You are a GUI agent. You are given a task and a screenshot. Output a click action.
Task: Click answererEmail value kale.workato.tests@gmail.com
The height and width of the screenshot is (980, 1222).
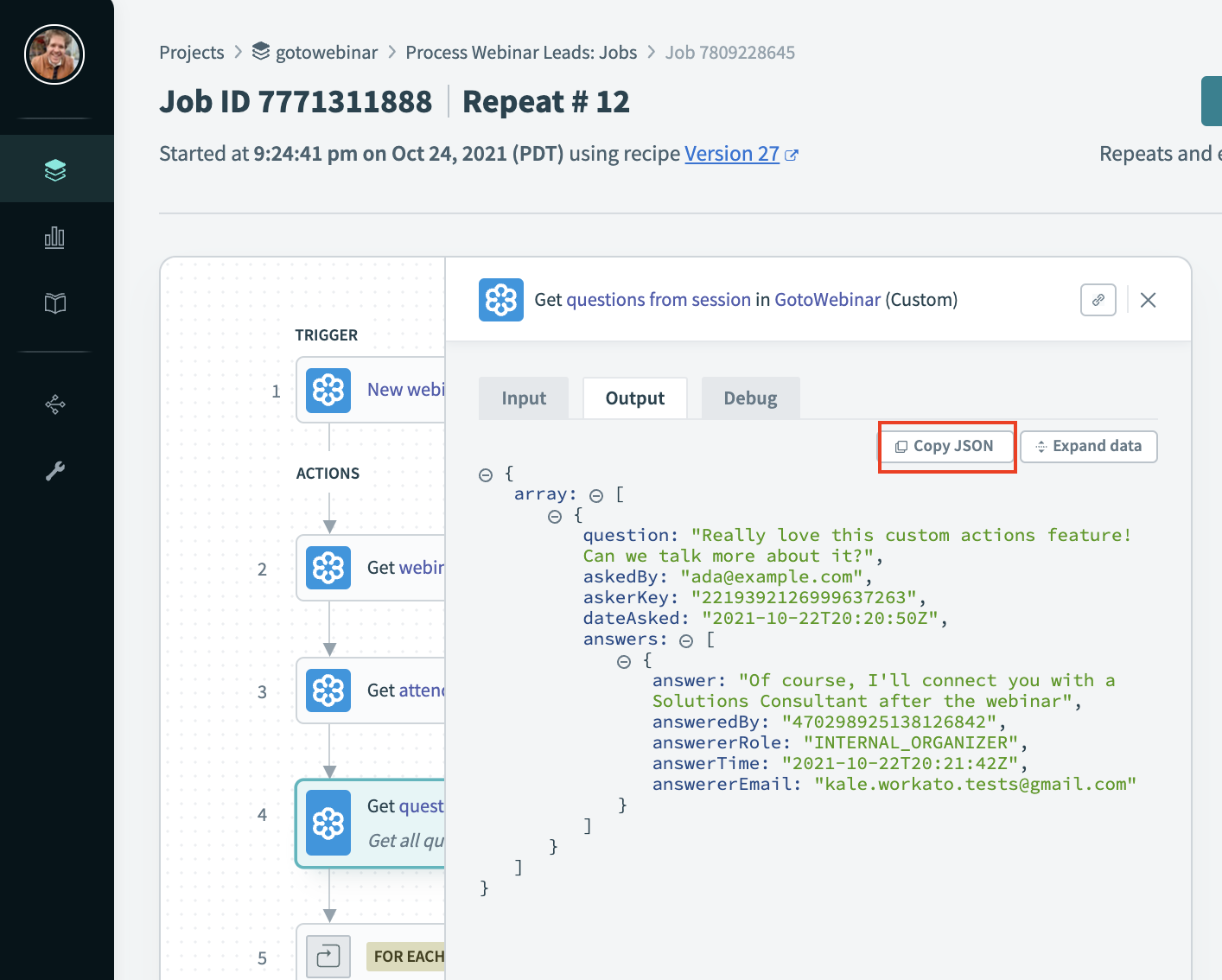coord(975,784)
